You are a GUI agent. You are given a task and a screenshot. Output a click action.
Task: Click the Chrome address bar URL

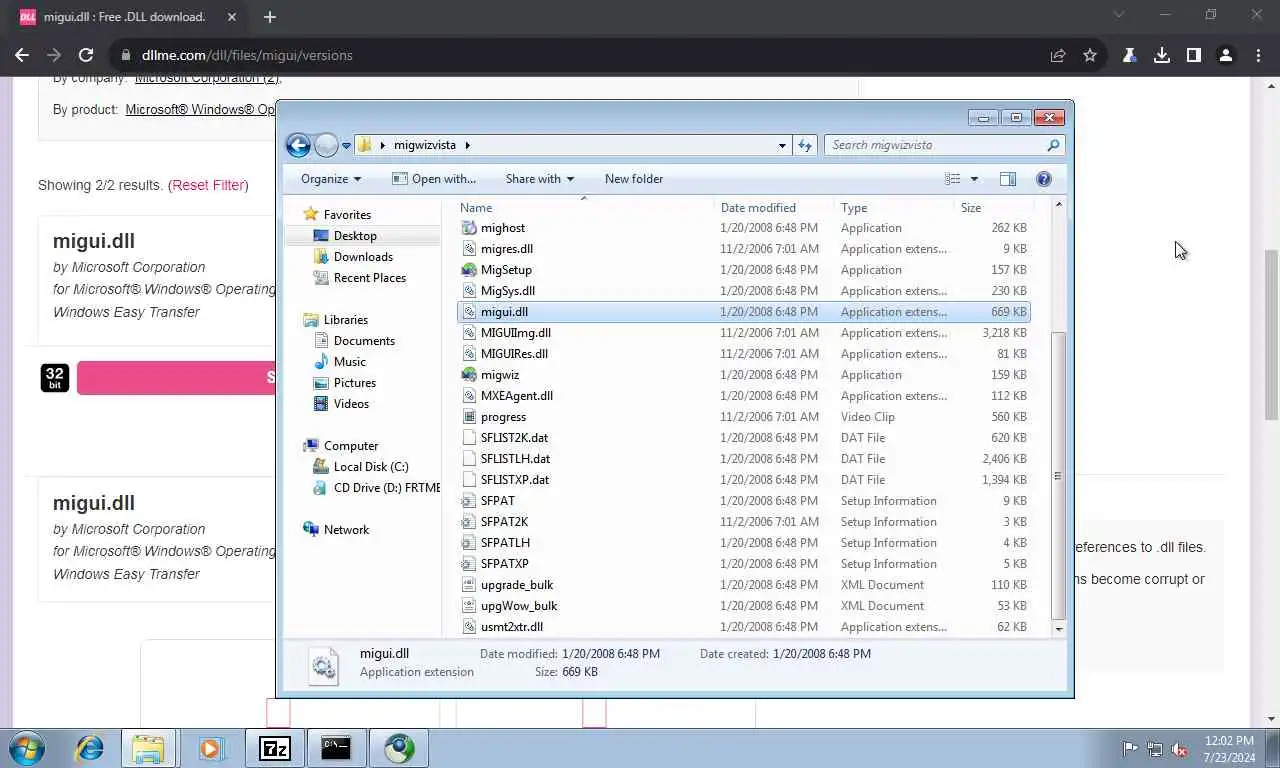click(247, 55)
